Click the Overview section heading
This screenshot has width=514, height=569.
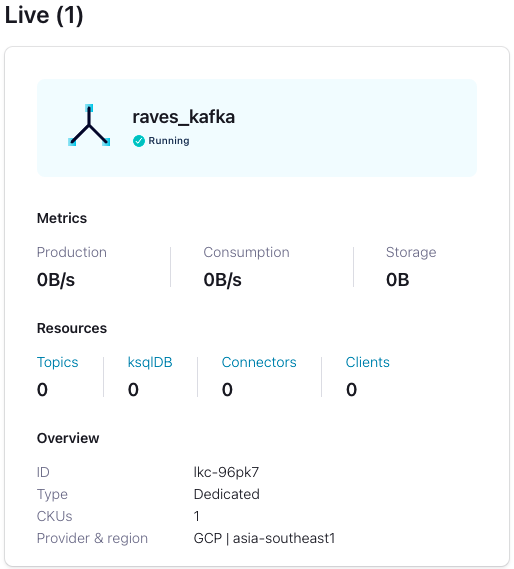tap(68, 438)
